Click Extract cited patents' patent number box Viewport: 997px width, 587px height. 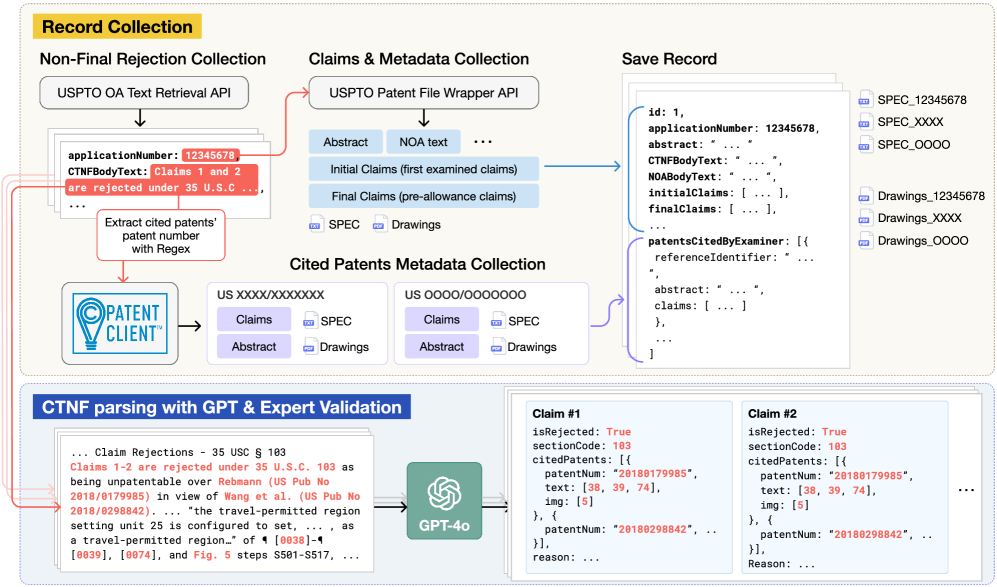(161, 235)
